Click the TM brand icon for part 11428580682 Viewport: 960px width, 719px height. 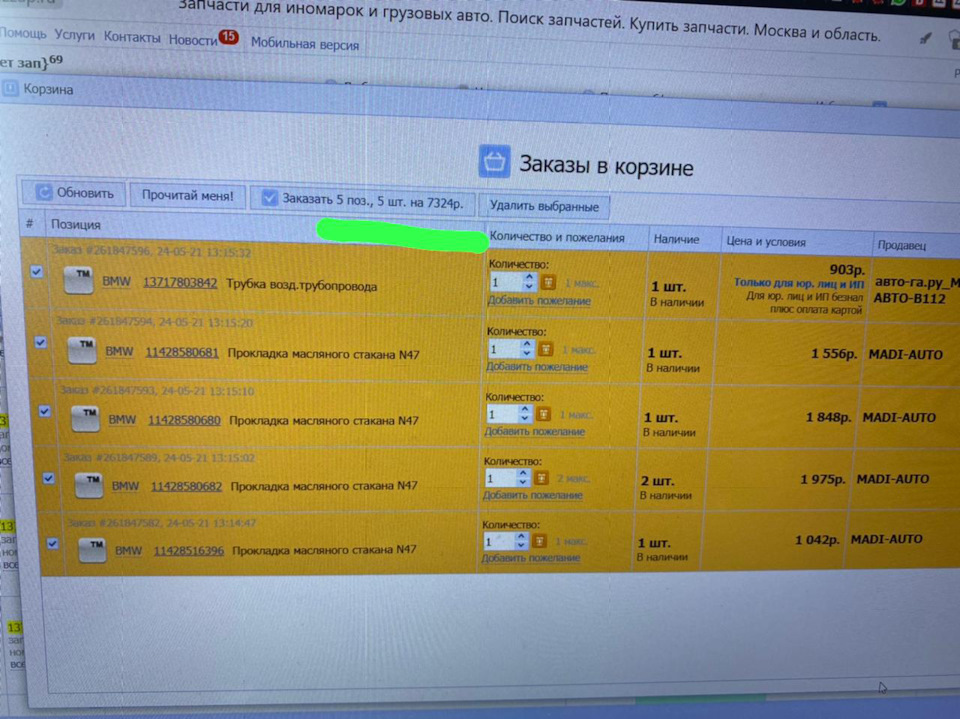[x=89, y=486]
